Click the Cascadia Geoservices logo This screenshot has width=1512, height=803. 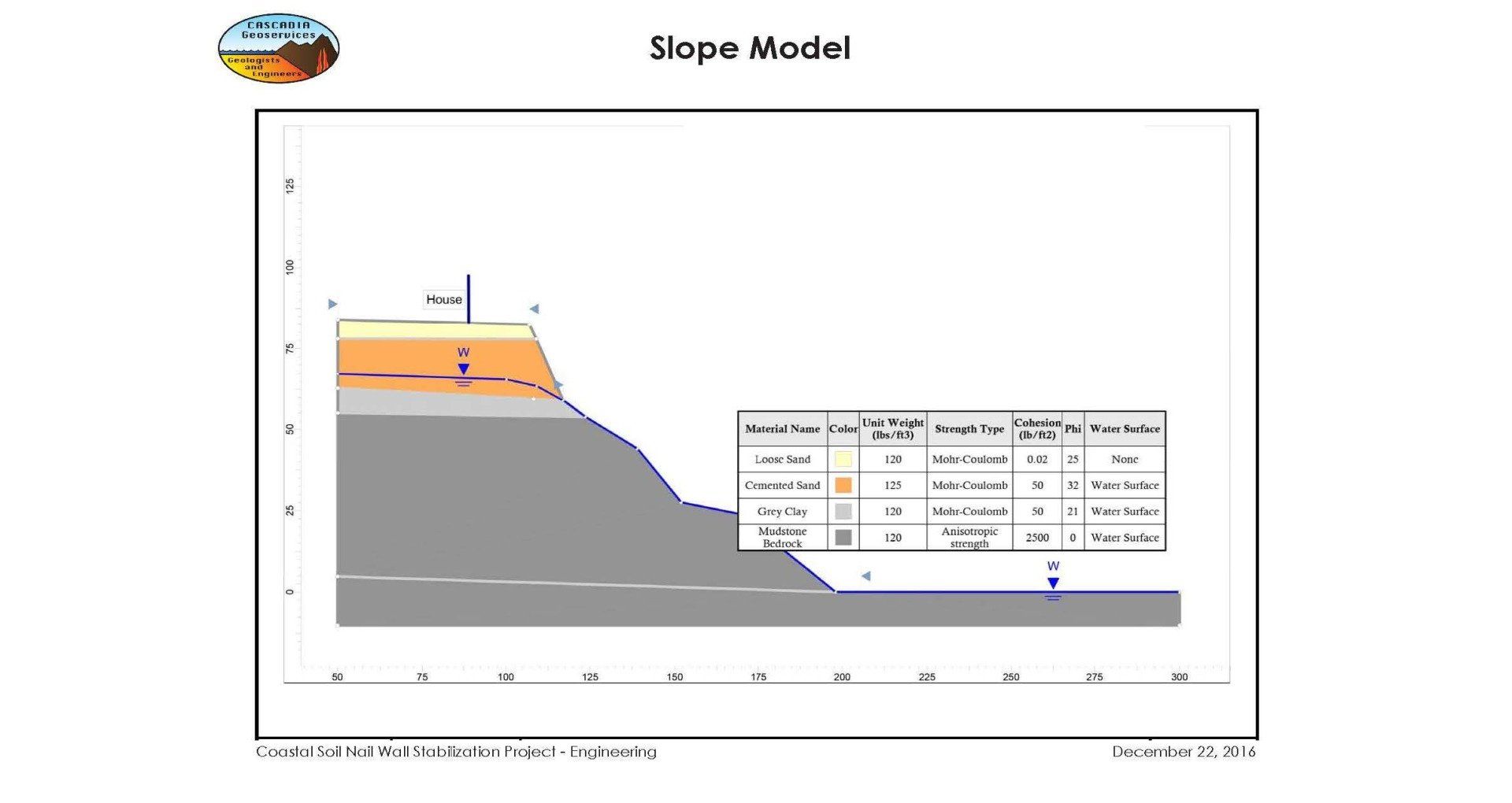tap(279, 48)
